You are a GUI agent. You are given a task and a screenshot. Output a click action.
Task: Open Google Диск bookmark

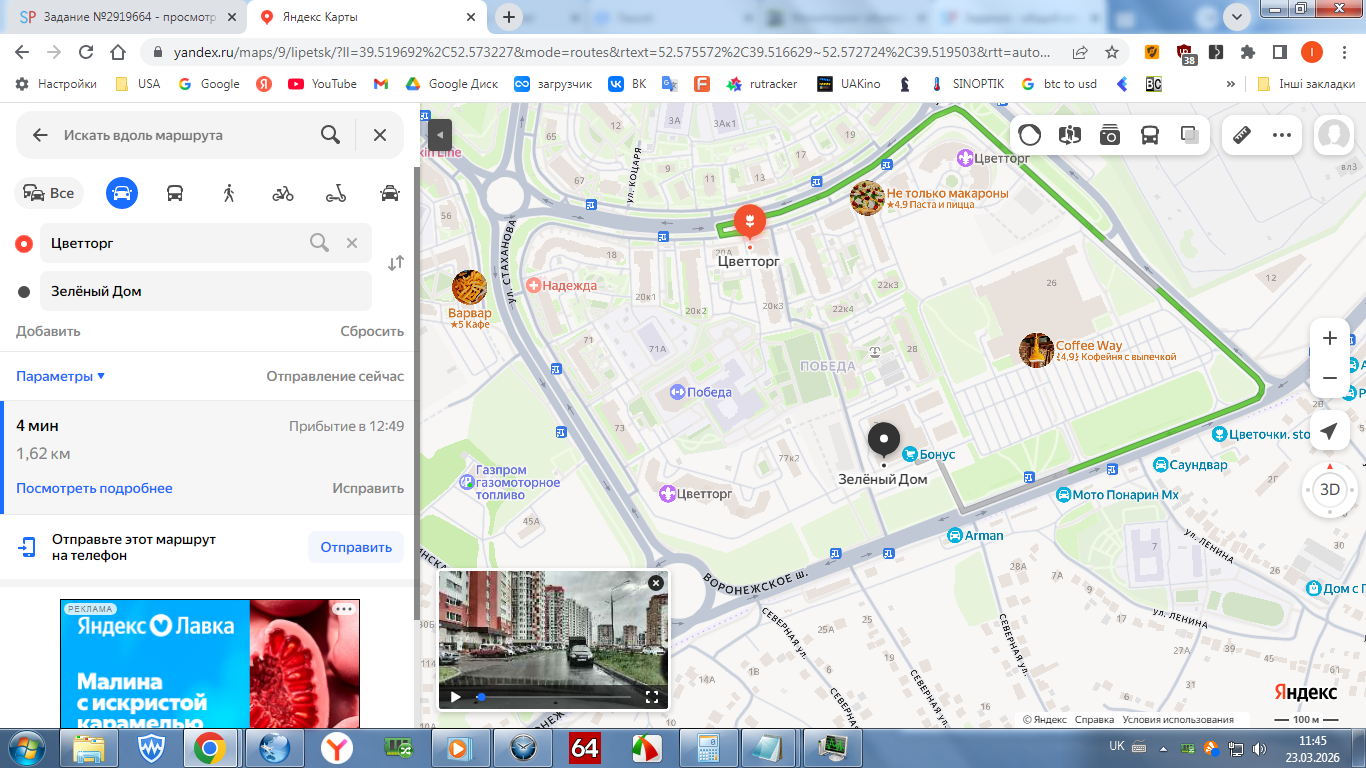click(451, 84)
